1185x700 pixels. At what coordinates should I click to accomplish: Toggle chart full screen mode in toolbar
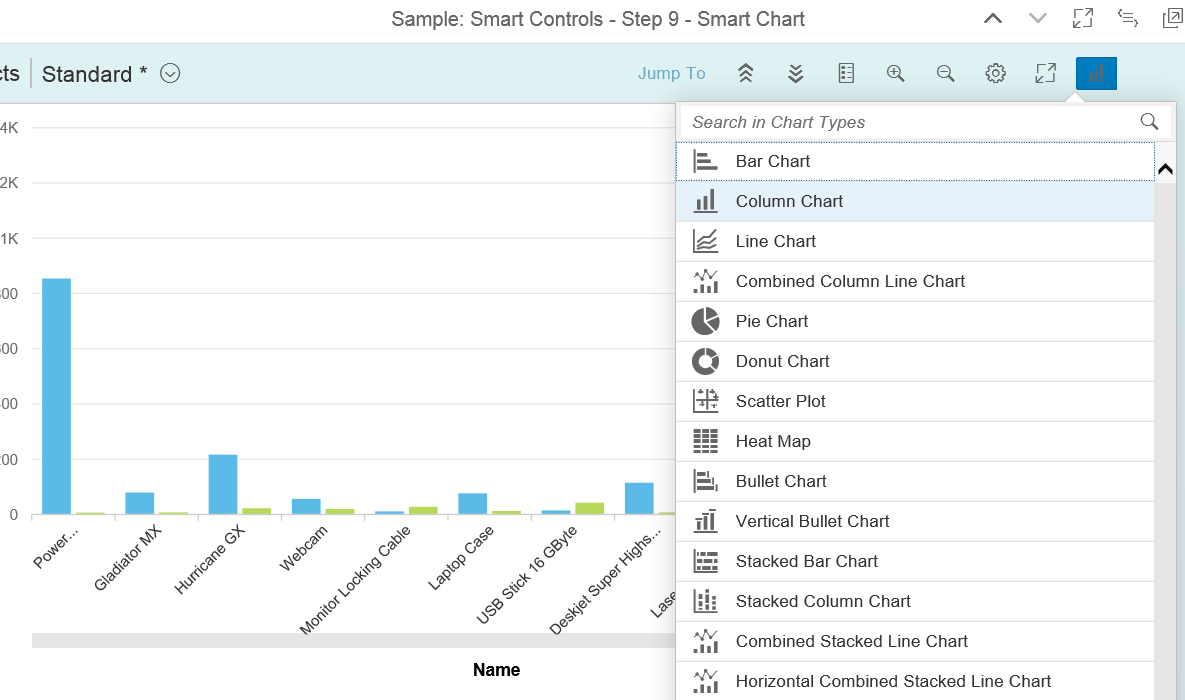tap(1045, 73)
